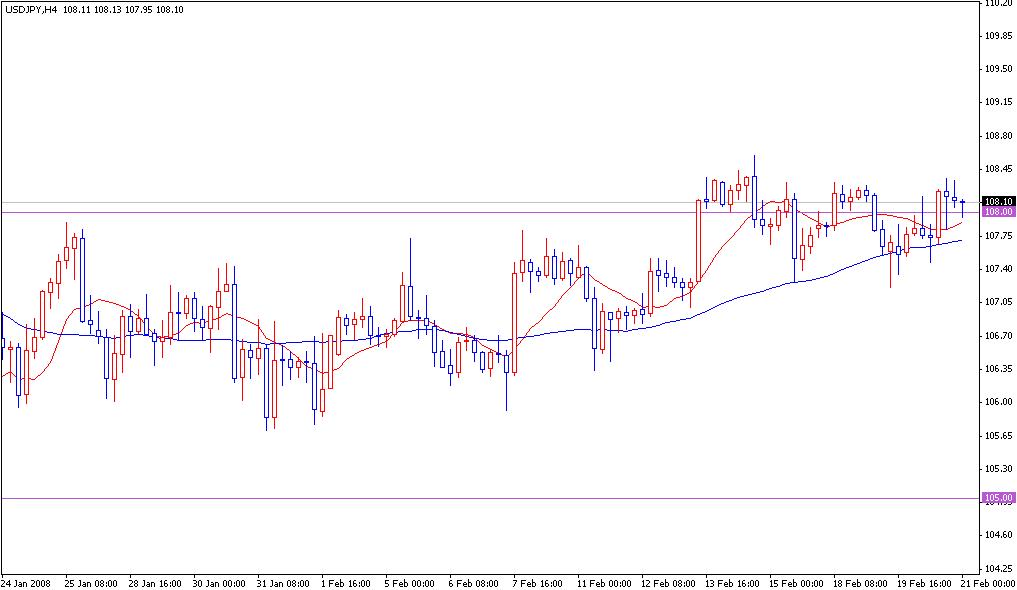The image size is (1017, 590).
Task: Click the 106.00 price scale value
Action: (999, 401)
